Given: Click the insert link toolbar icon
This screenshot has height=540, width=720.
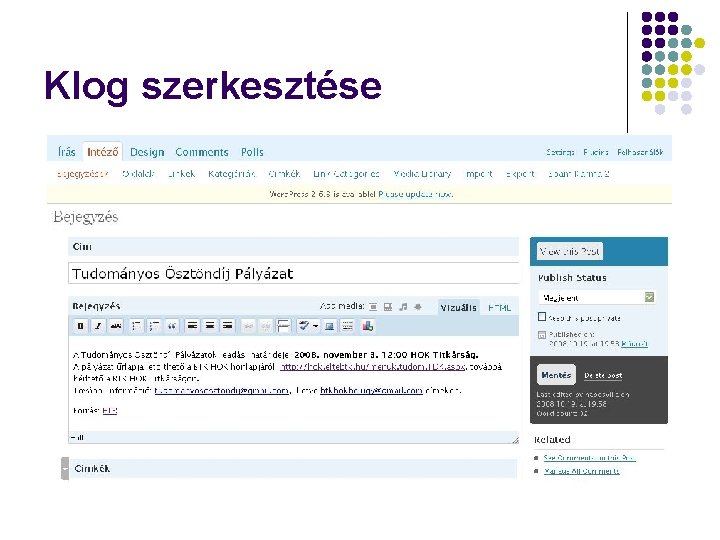Looking at the screenshot, I should (x=248, y=326).
